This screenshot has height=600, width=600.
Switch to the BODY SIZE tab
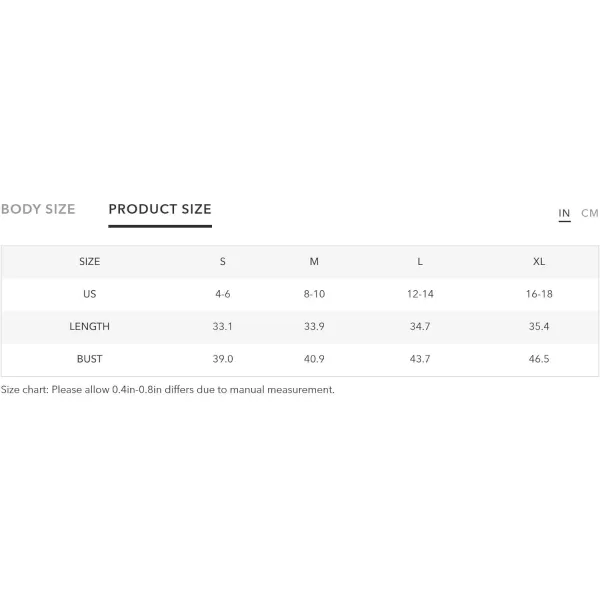tap(38, 209)
